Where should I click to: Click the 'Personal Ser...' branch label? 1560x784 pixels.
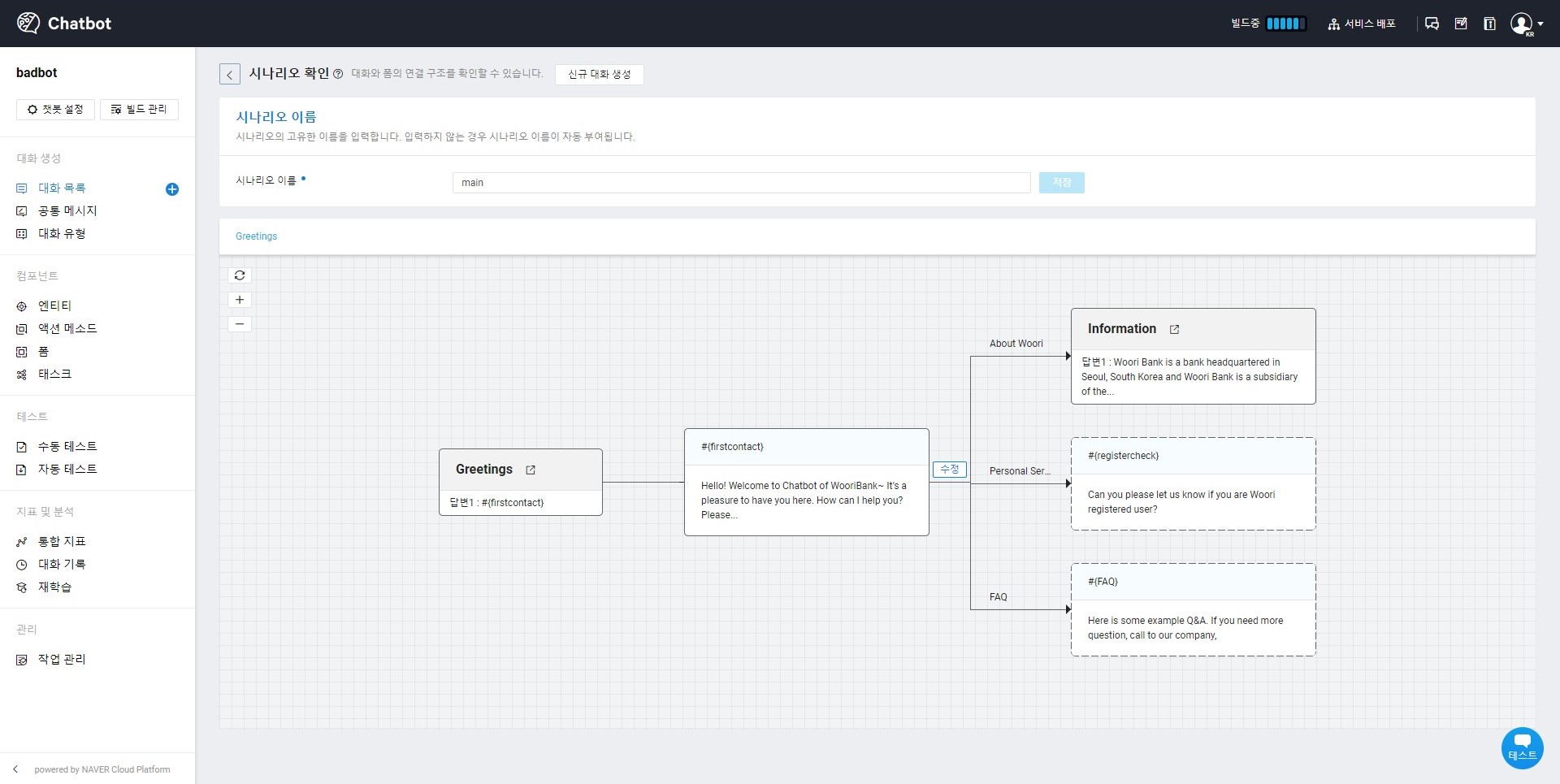click(1020, 471)
